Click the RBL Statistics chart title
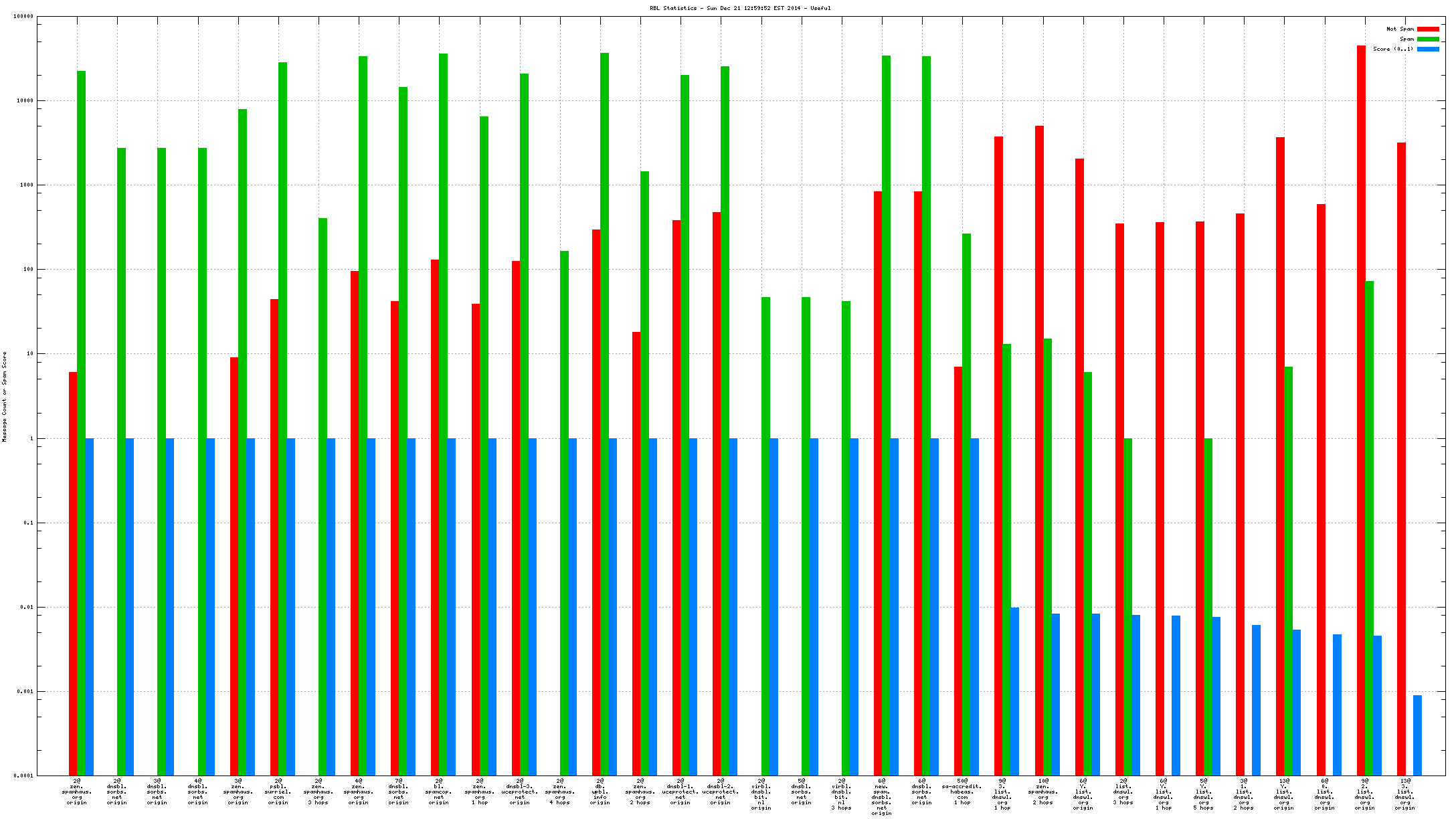The width and height of the screenshot is (1456, 819). tap(740, 8)
